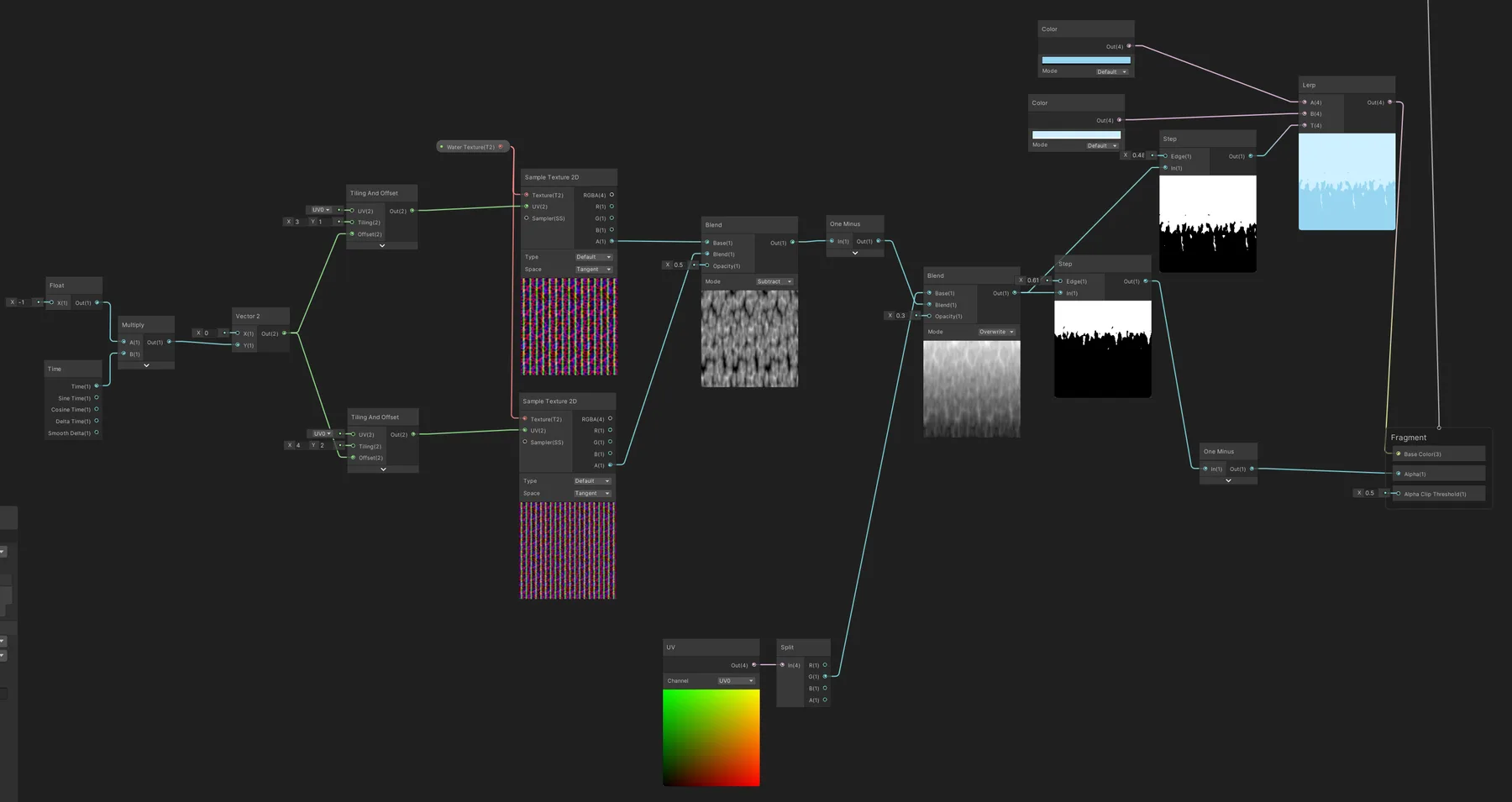Select the Fragment node title

1409,438
